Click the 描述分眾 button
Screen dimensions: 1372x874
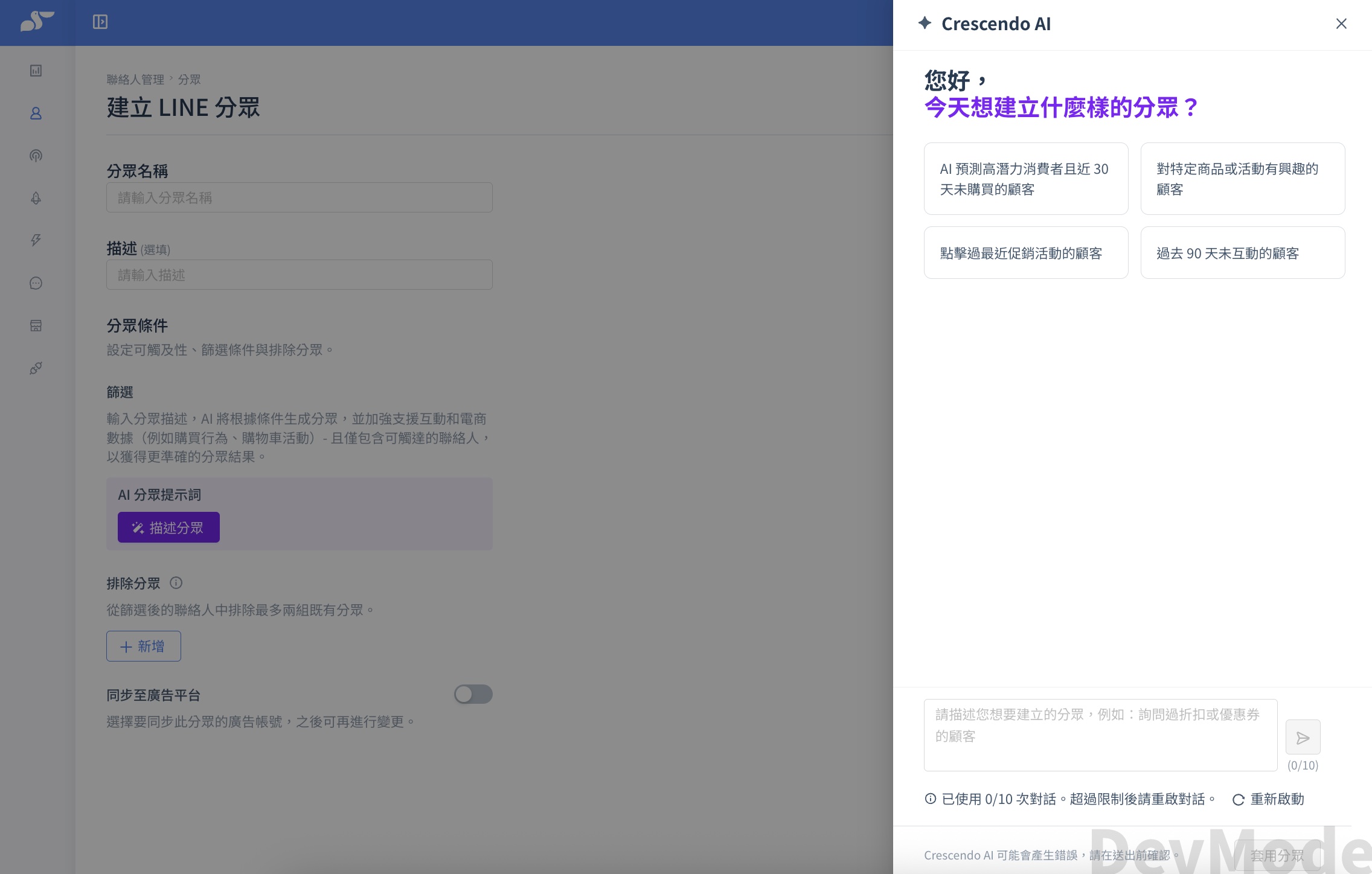pos(168,528)
